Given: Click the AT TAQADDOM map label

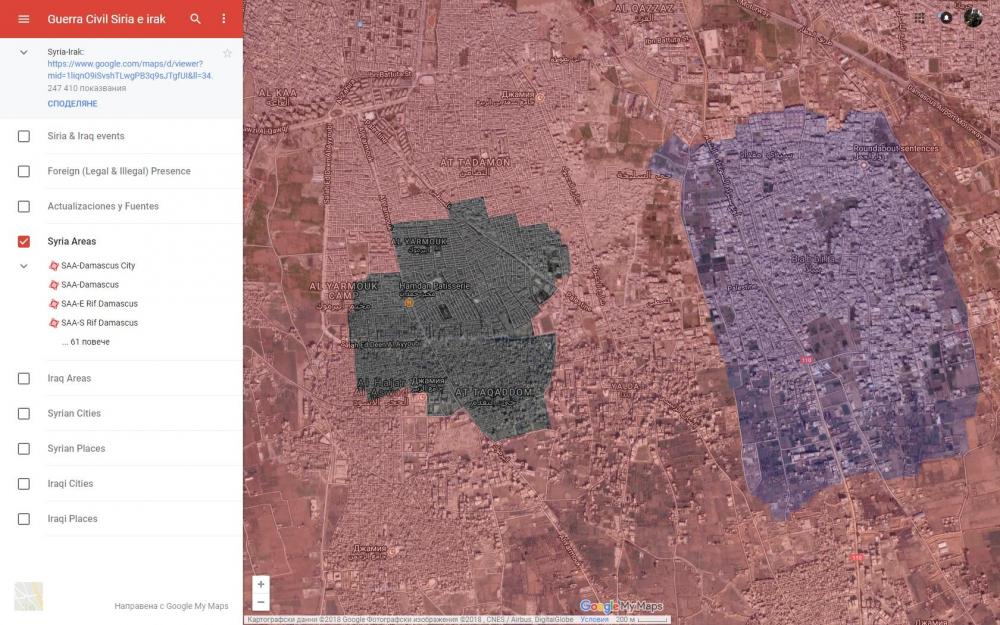Looking at the screenshot, I should pos(494,392).
